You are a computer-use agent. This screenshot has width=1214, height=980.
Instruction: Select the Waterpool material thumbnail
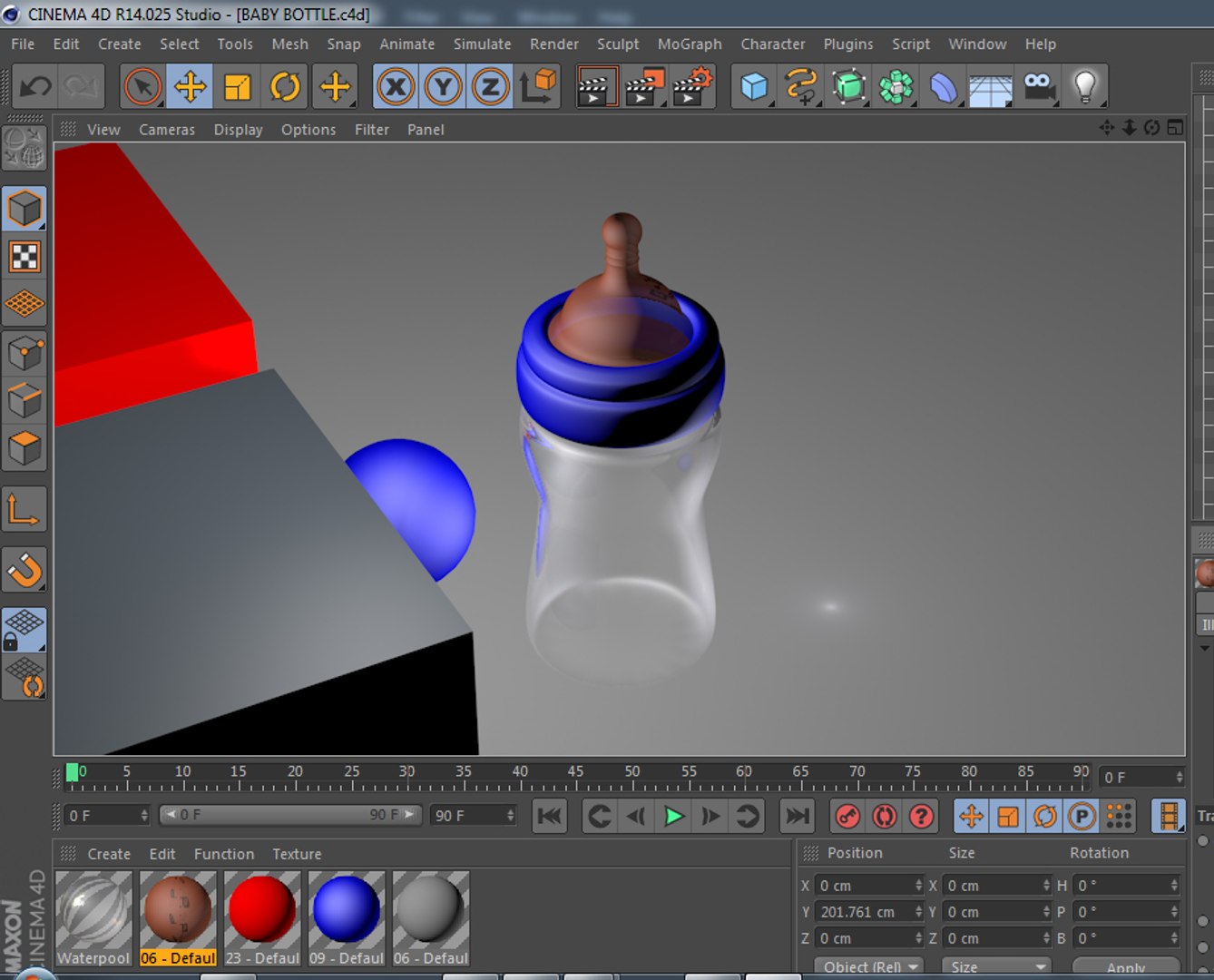93,918
